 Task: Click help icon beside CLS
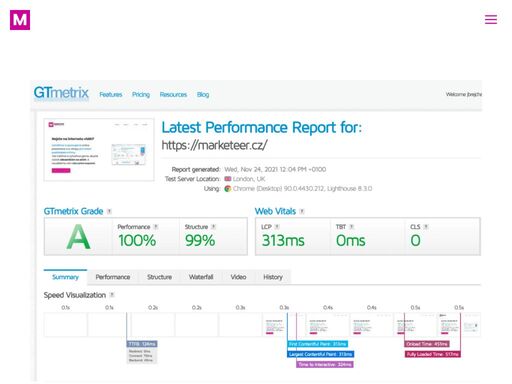tap(426, 227)
